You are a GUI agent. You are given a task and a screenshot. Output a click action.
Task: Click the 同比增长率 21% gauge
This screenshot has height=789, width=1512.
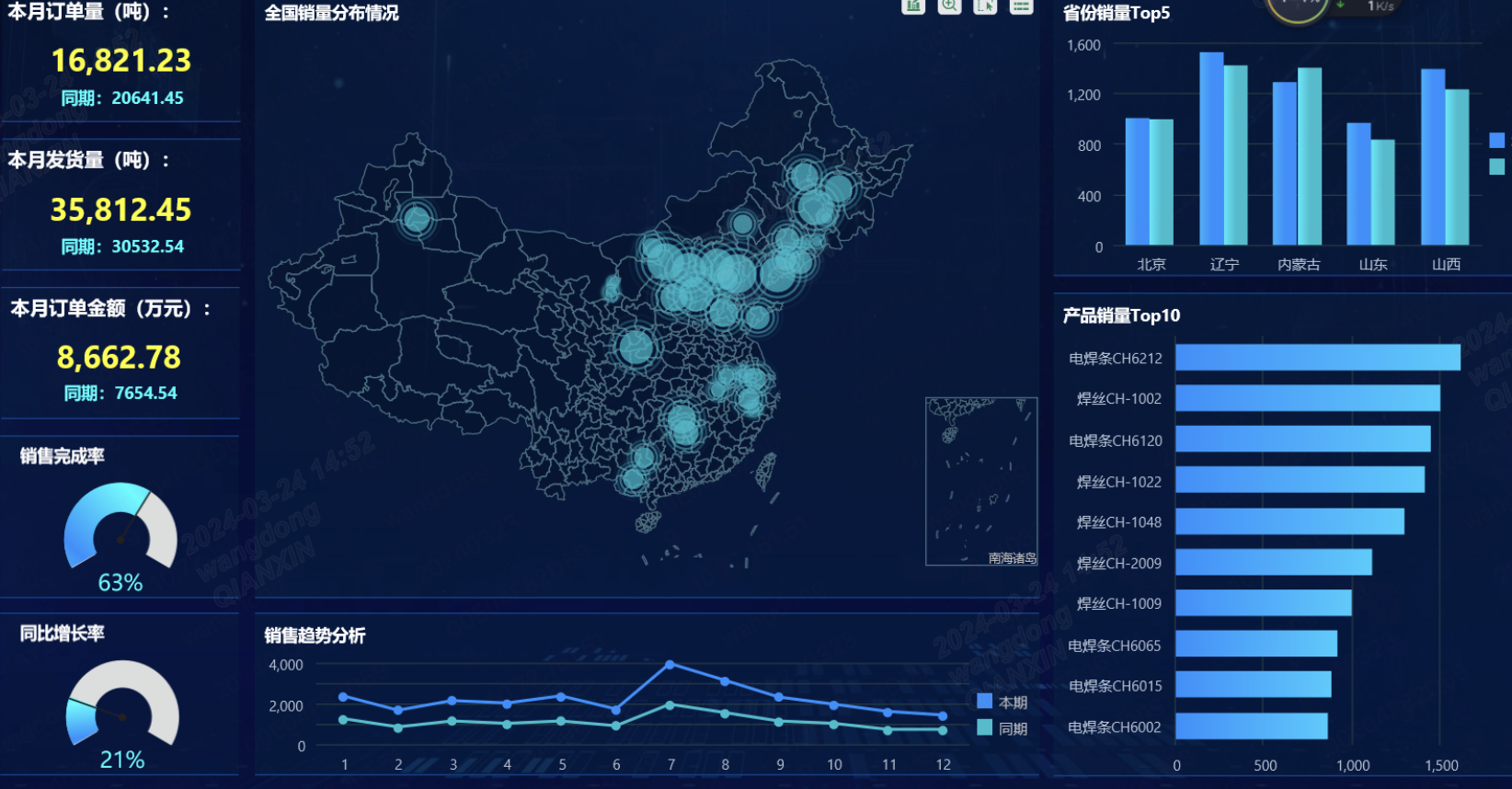click(x=122, y=704)
